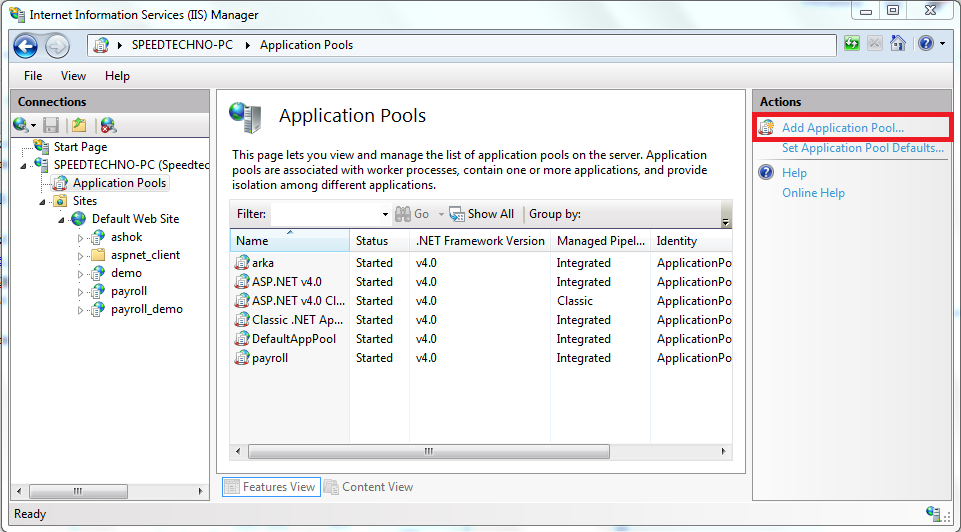The image size is (961, 532).
Task: Click the status bar network icon
Action: (935, 514)
